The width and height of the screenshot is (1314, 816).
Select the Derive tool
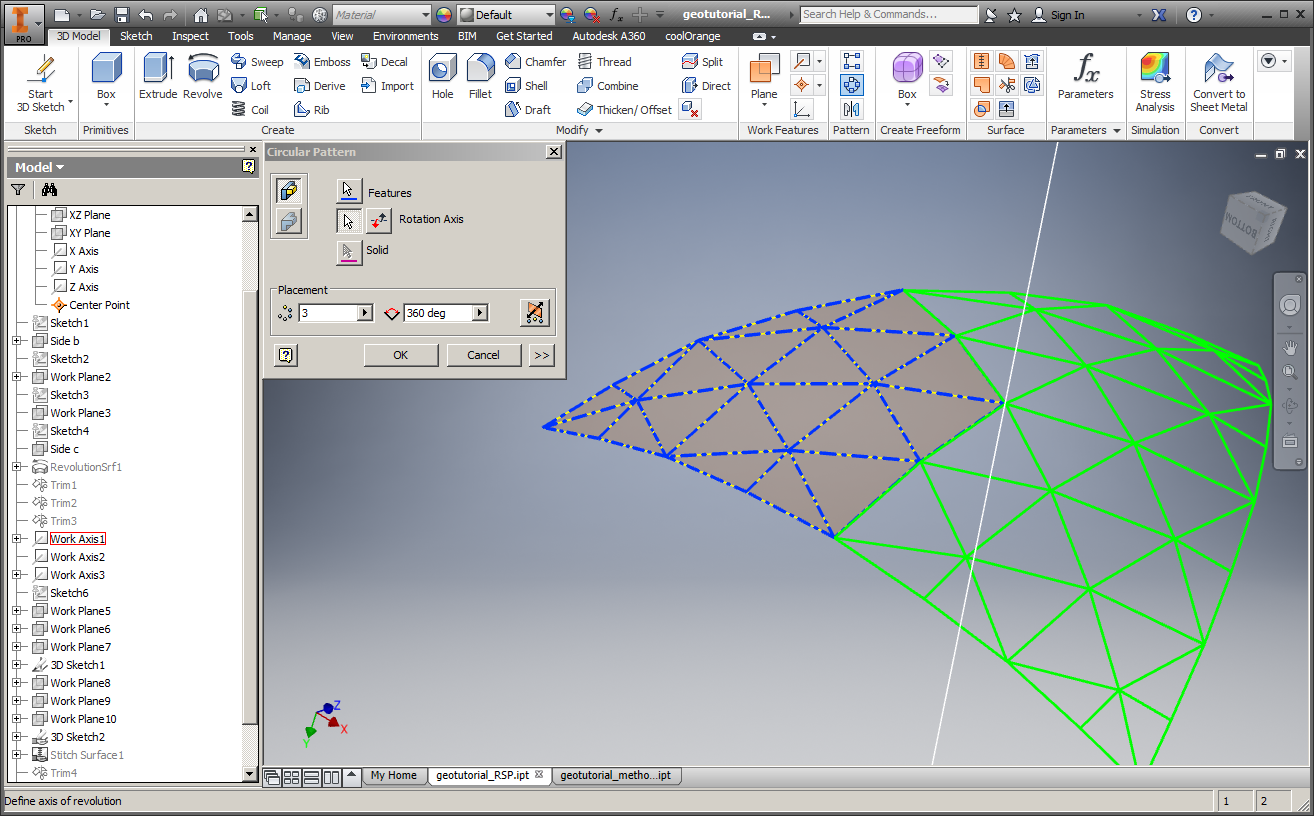tap(320, 86)
